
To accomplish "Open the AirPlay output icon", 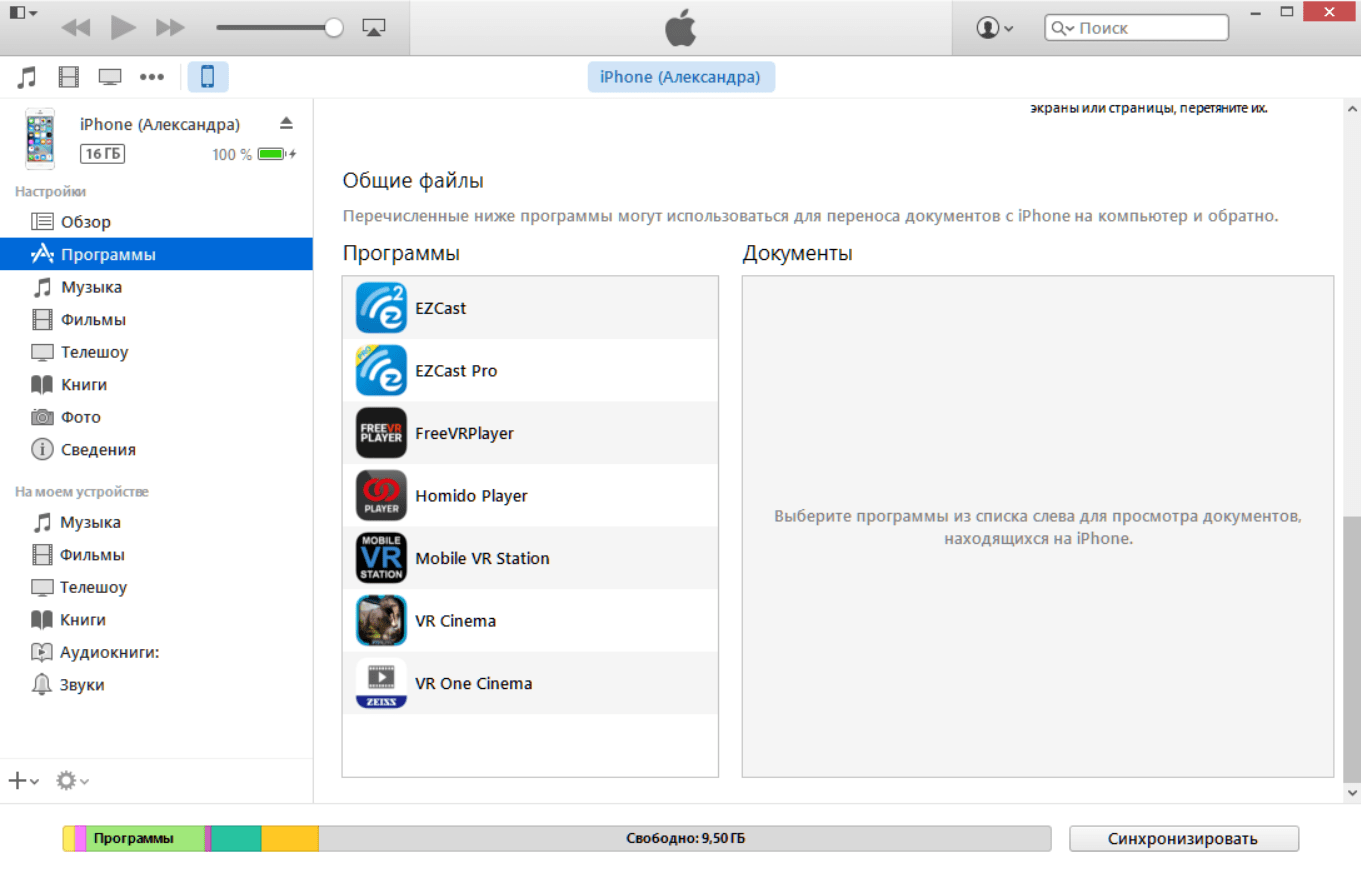I will [x=373, y=28].
